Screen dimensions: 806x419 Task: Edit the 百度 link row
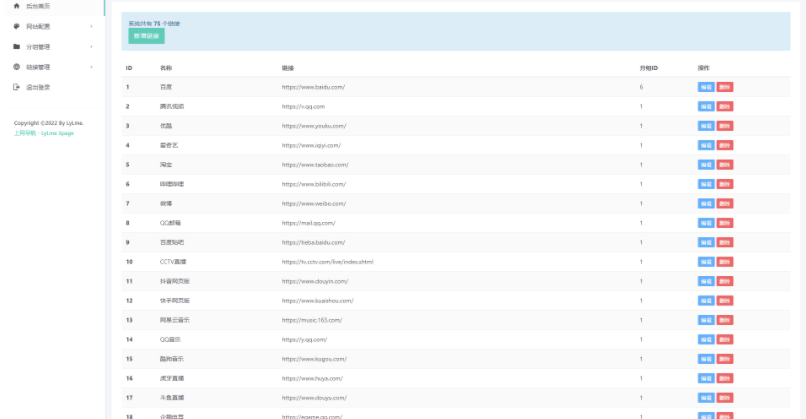706,87
